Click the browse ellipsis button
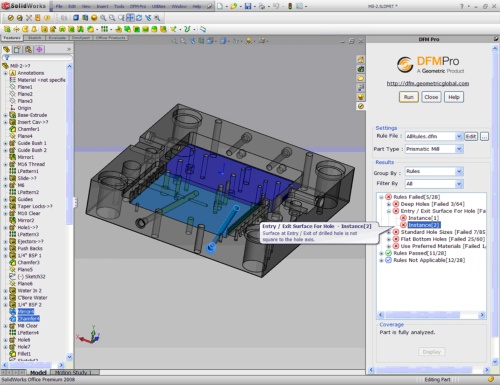The width and height of the screenshot is (500, 385). pyautogui.click(x=484, y=136)
